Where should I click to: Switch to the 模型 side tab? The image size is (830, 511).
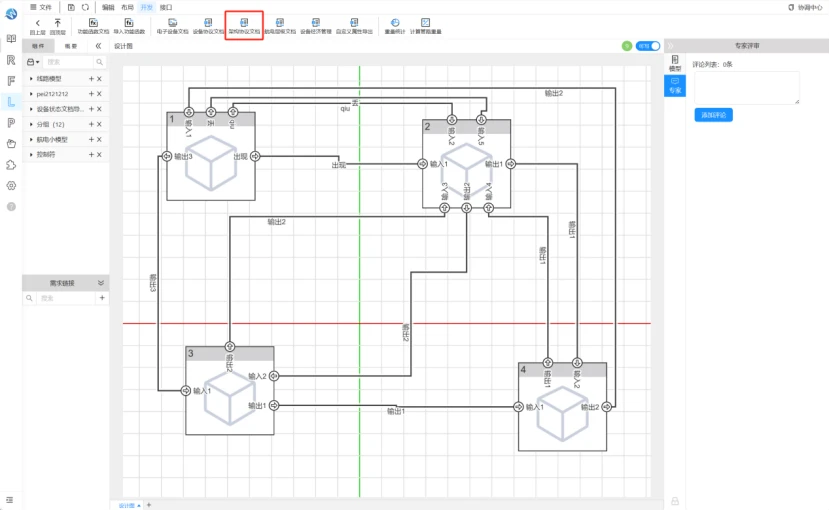675,64
